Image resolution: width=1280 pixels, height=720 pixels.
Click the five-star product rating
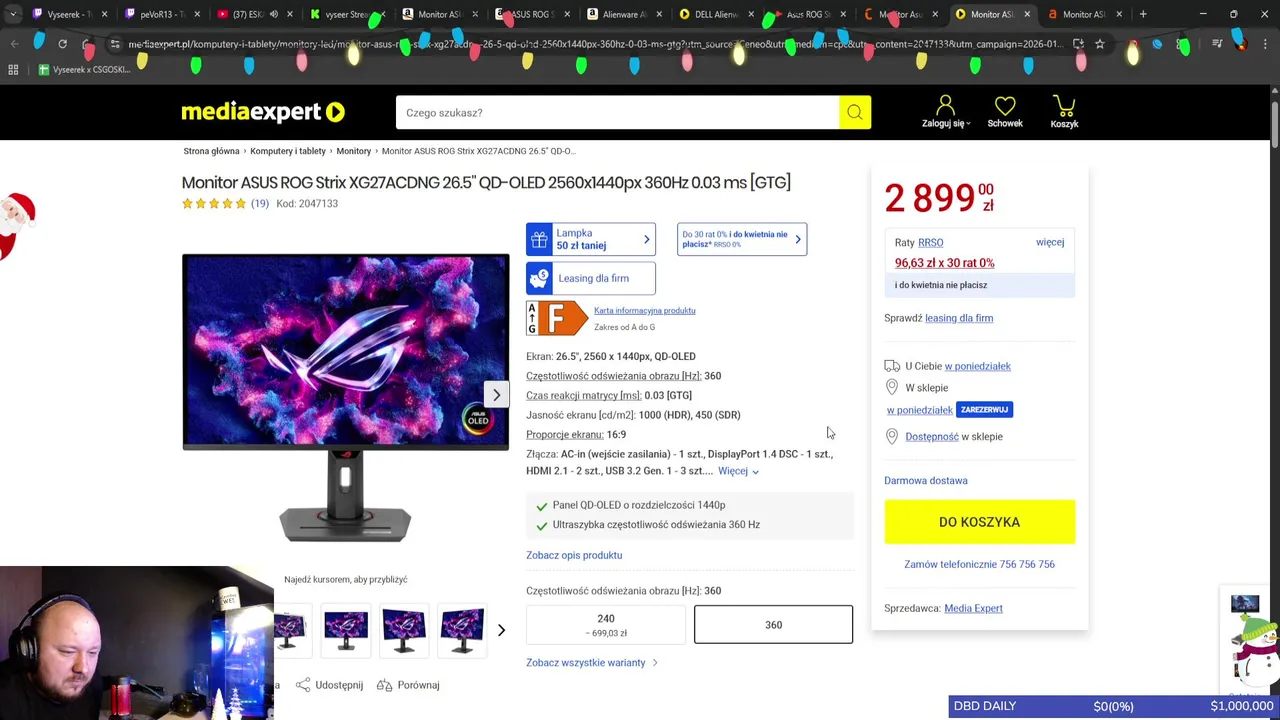tap(213, 204)
